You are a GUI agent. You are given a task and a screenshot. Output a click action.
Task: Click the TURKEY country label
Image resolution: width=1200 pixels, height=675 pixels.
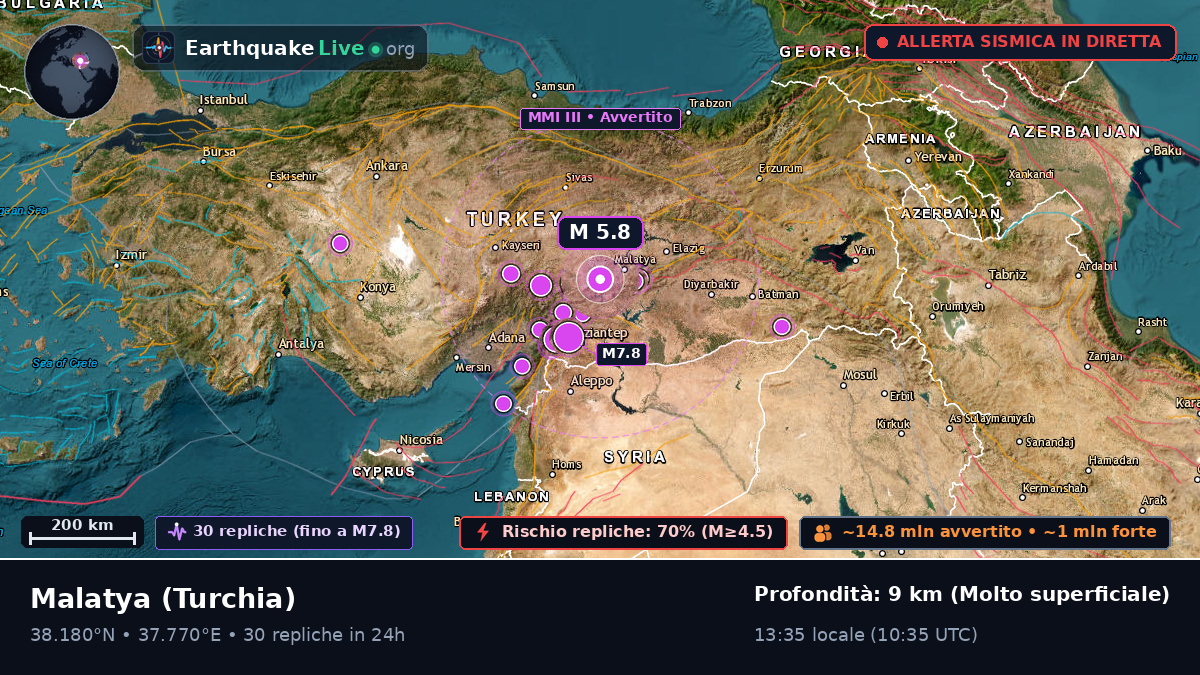(x=515, y=219)
